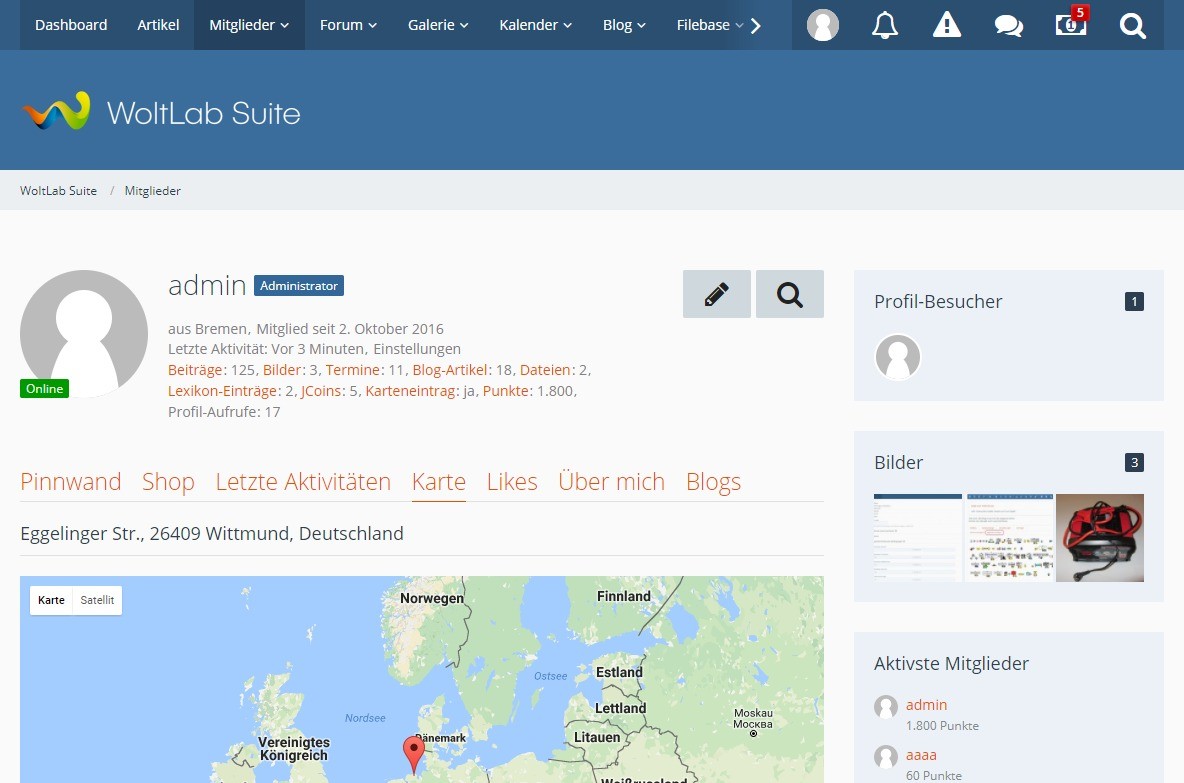Open the red cable Bilder thumbnail
The height and width of the screenshot is (783, 1184).
click(1099, 538)
